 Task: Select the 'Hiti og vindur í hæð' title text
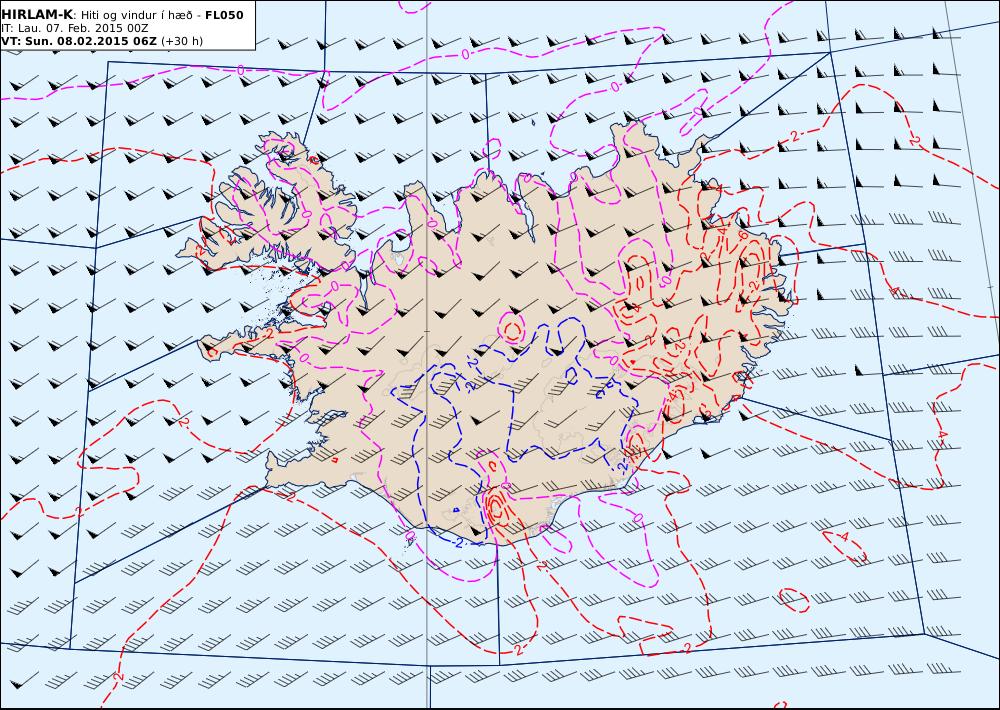[136, 15]
